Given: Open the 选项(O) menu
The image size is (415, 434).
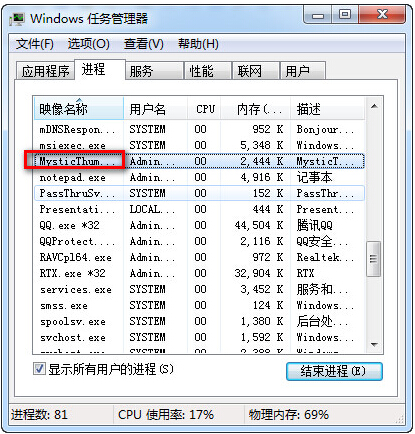Looking at the screenshot, I should tap(89, 44).
